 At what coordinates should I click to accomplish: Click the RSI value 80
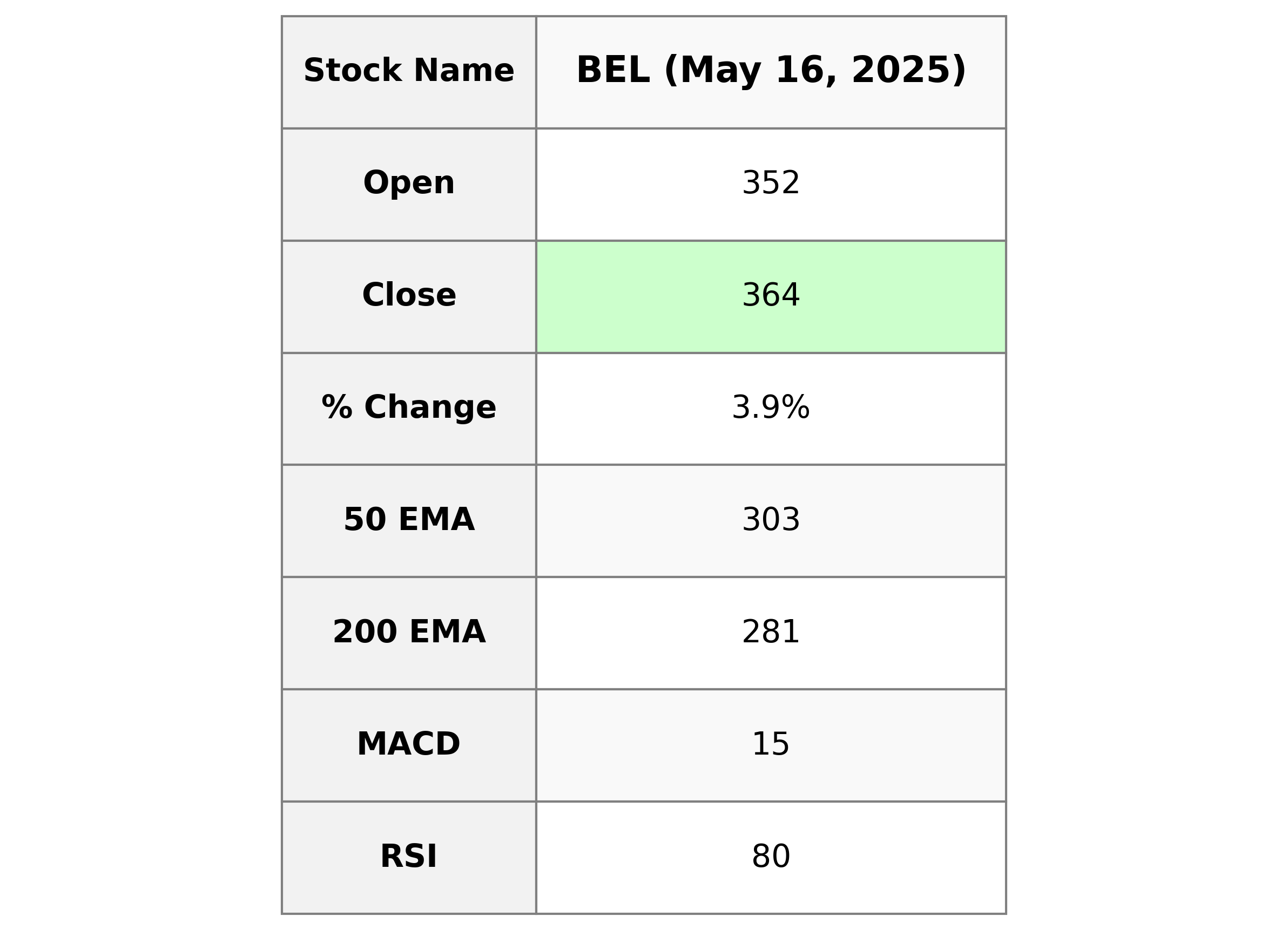click(x=770, y=856)
